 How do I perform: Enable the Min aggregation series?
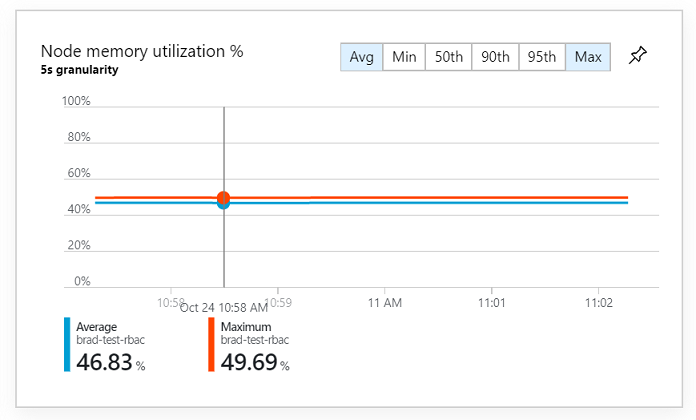pyautogui.click(x=404, y=57)
